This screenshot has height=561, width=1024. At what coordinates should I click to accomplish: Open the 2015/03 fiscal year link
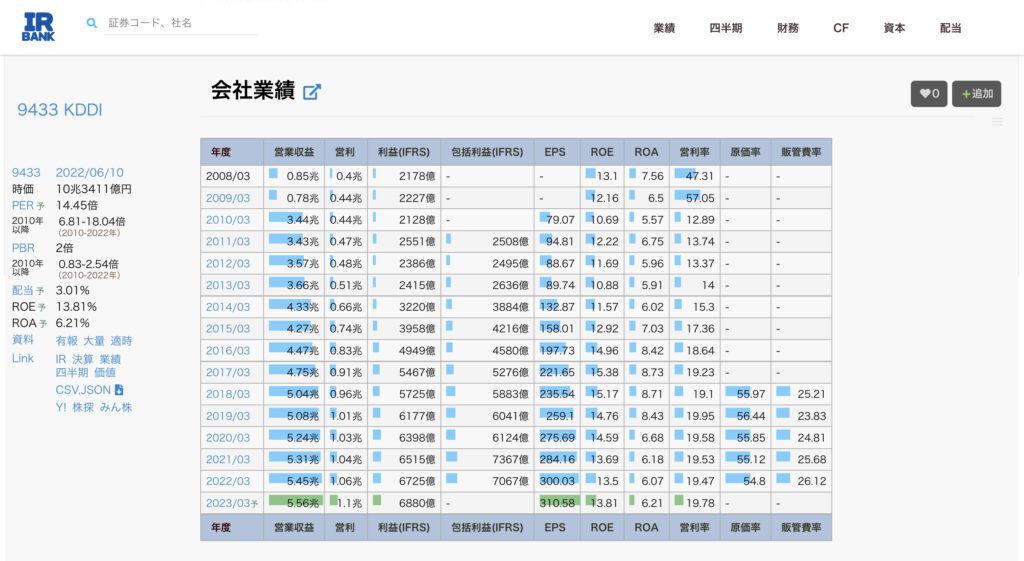coord(228,329)
